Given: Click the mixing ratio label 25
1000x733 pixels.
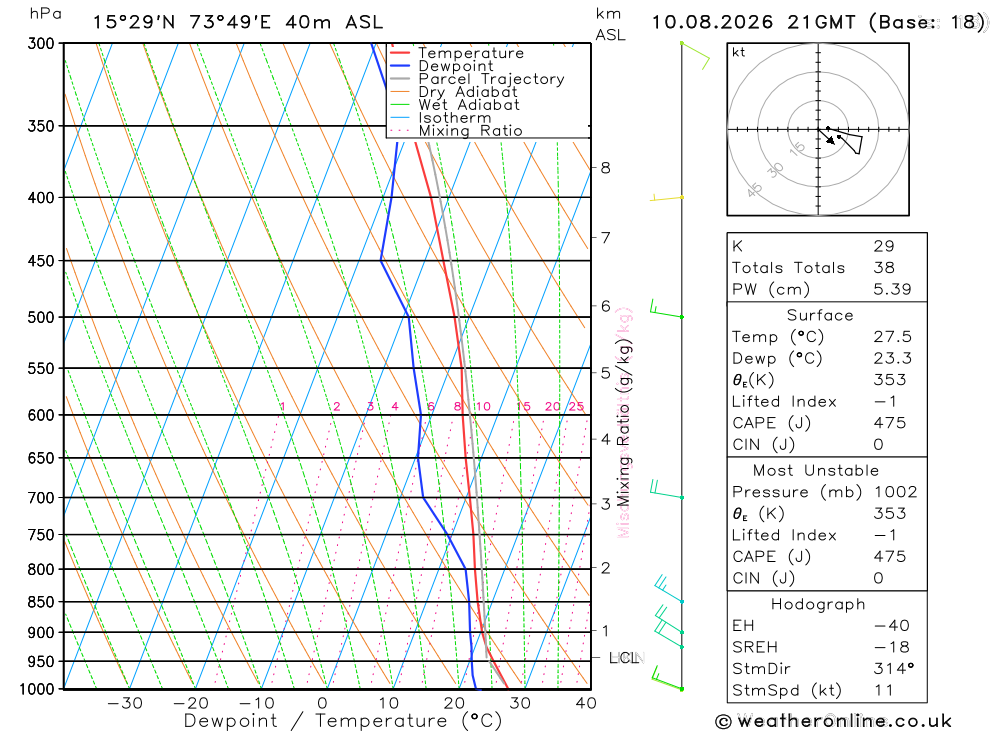Looking at the screenshot, I should (x=577, y=406).
